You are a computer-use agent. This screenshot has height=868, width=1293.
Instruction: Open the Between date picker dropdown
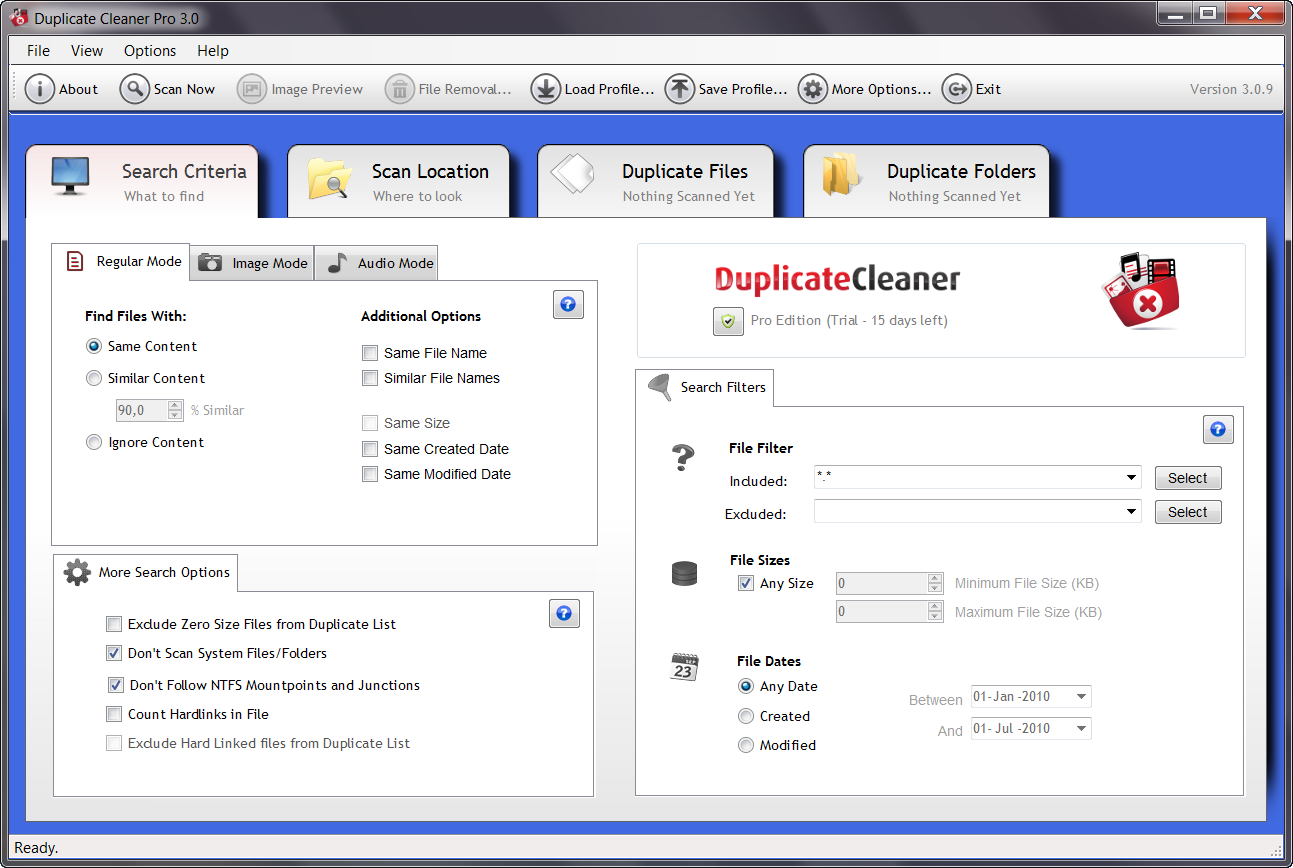coord(1082,696)
